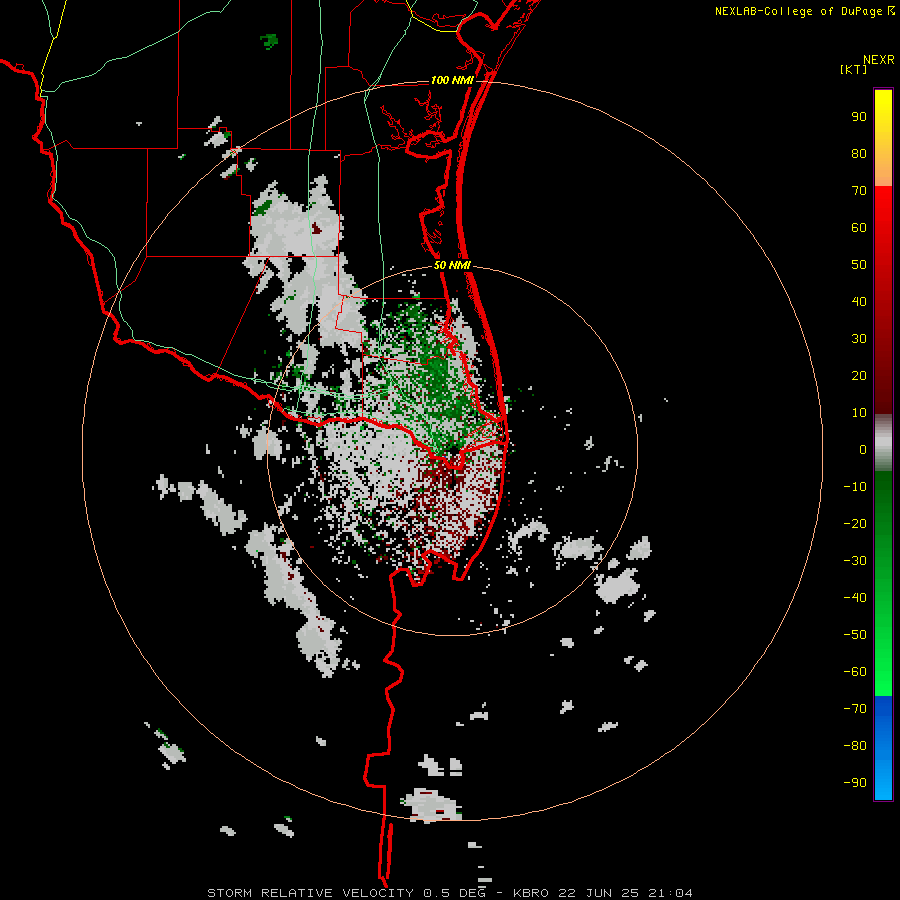
Task: Click the 30 value on velocity scale
Action: (859, 339)
